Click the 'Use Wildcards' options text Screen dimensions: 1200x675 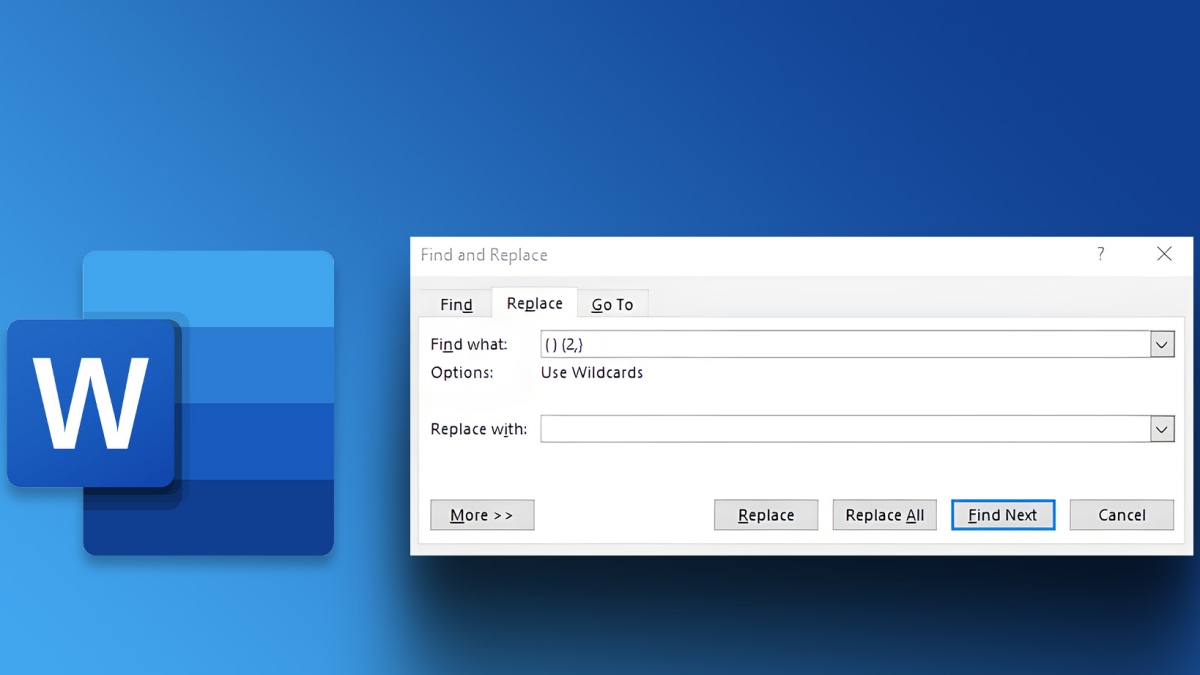(592, 373)
